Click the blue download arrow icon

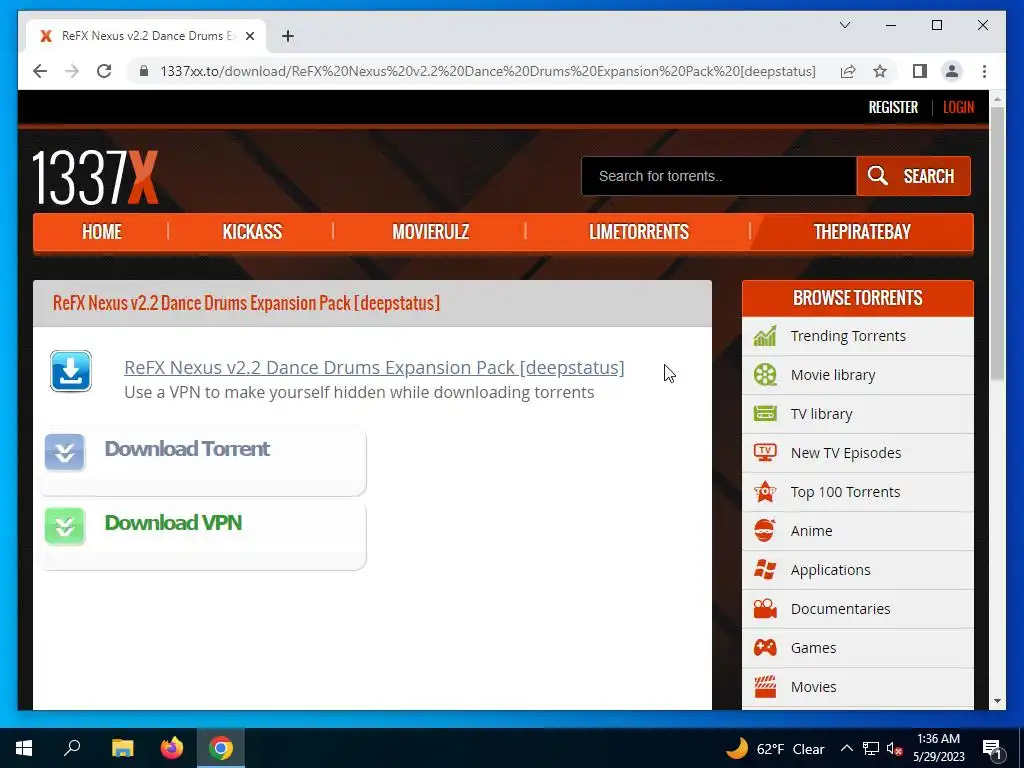click(71, 371)
